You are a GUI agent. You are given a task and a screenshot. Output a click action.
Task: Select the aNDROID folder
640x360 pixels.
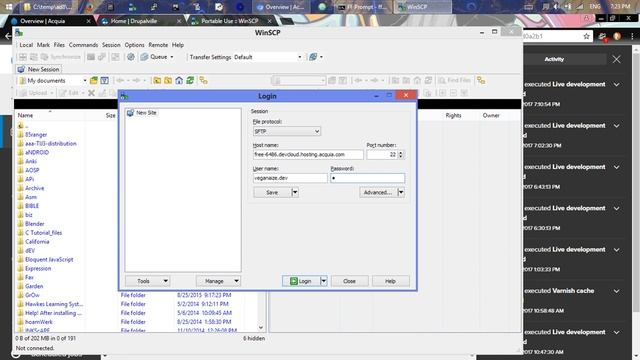[x=37, y=152]
